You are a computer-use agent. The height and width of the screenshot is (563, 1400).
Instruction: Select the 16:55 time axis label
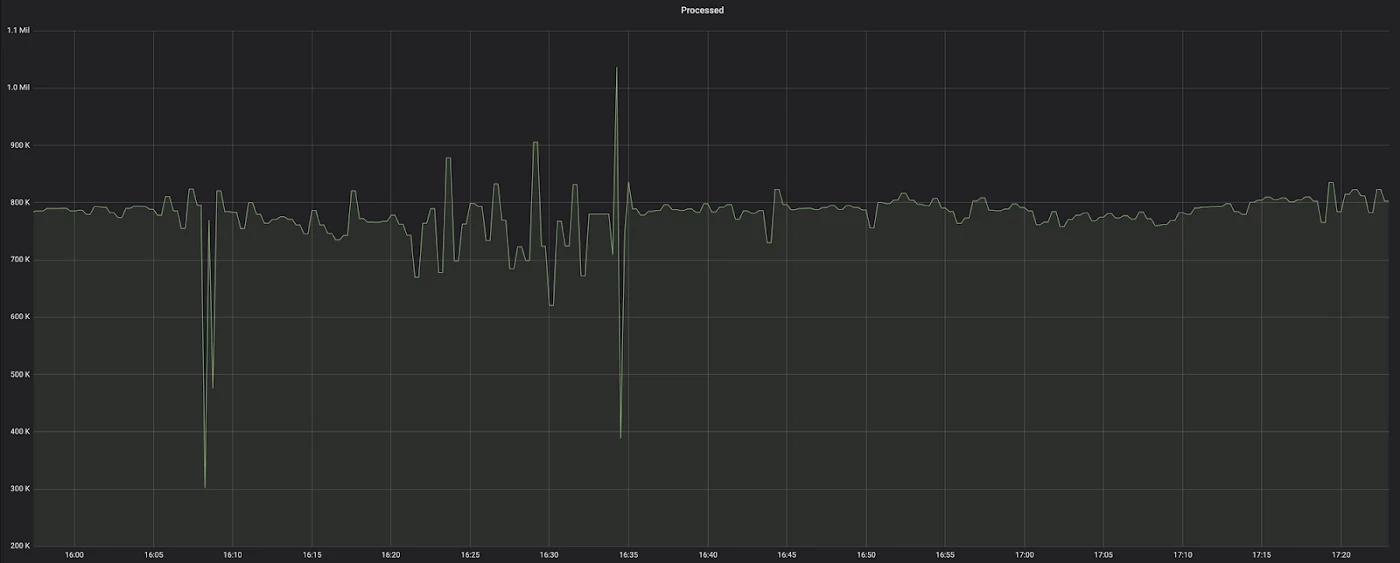click(x=945, y=554)
